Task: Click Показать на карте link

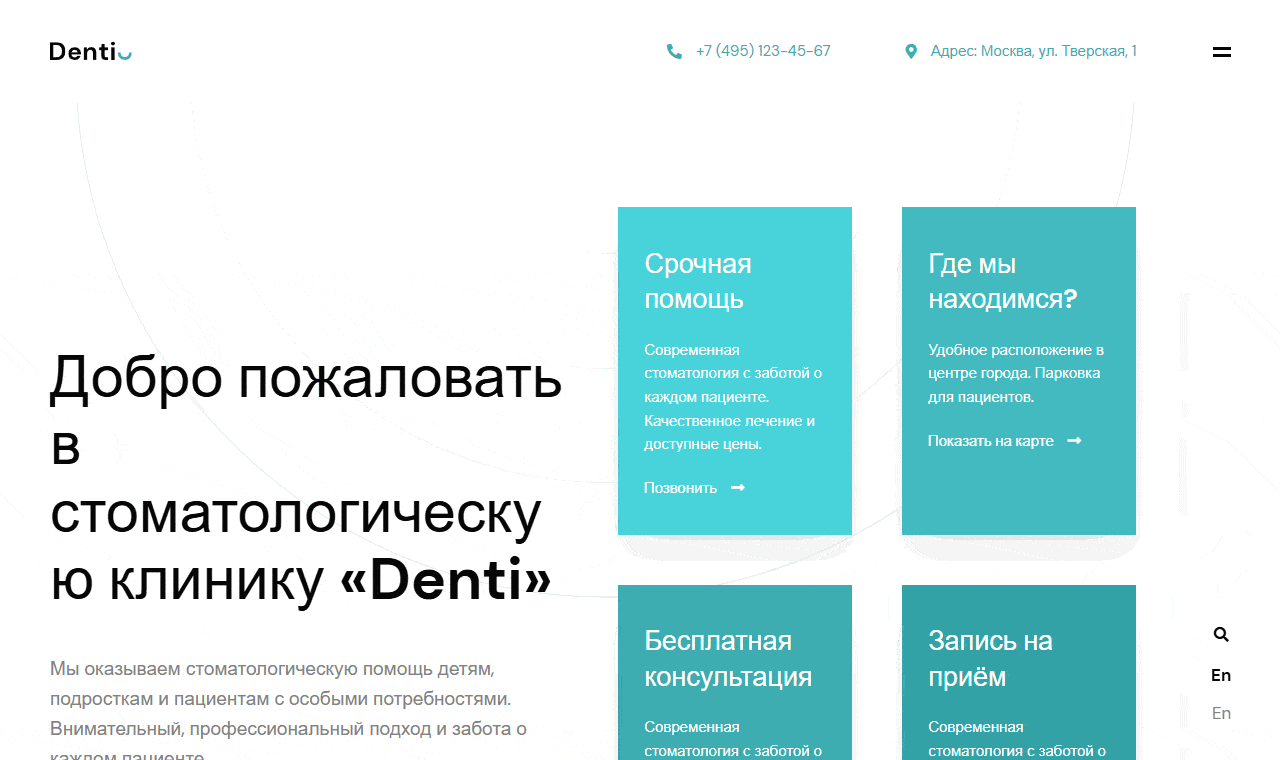Action: pyautogui.click(x=991, y=441)
